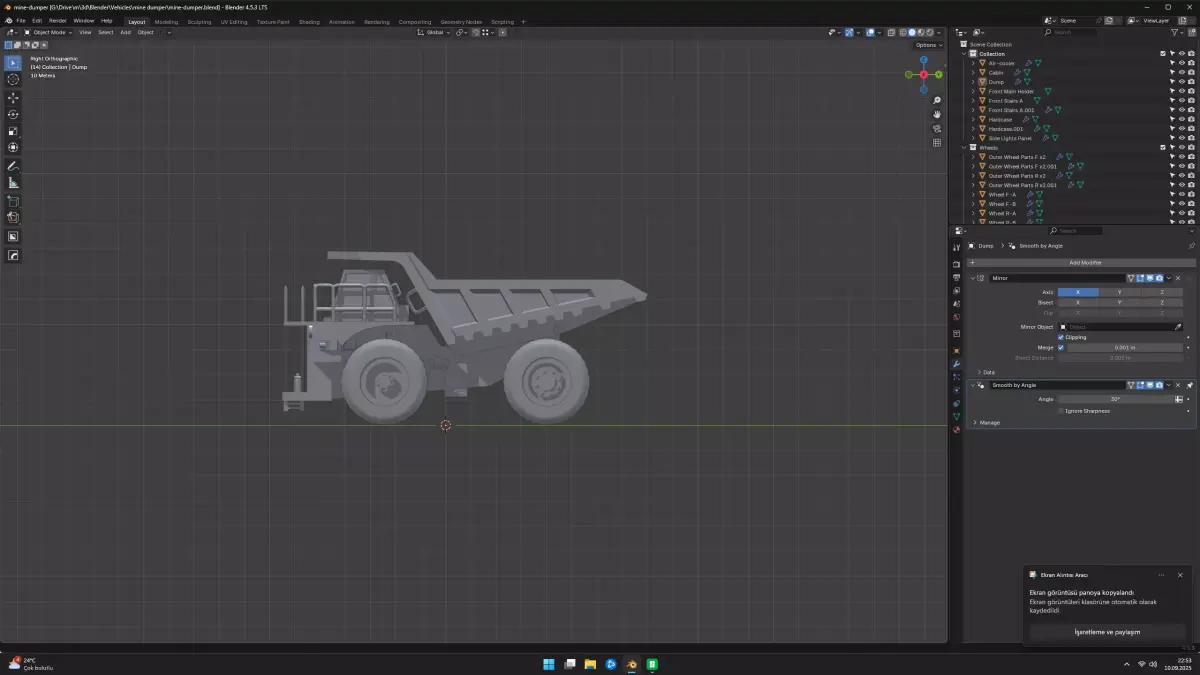Disable rendering for Air-cooler object

(1190, 63)
